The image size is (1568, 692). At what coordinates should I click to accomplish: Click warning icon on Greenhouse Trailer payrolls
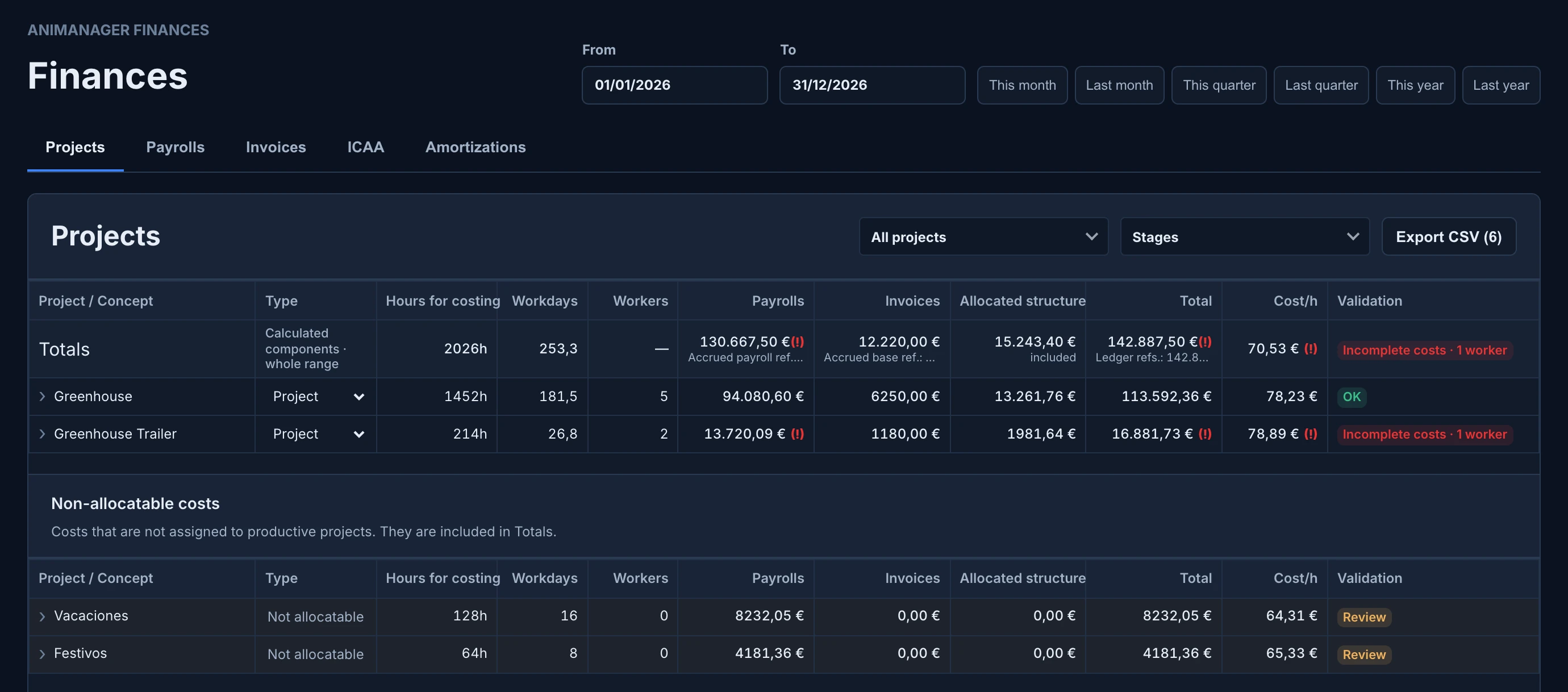point(798,434)
